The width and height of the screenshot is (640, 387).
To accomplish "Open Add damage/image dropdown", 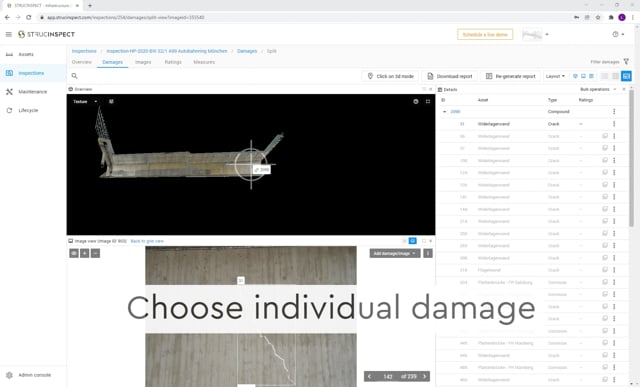I will [x=395, y=254].
